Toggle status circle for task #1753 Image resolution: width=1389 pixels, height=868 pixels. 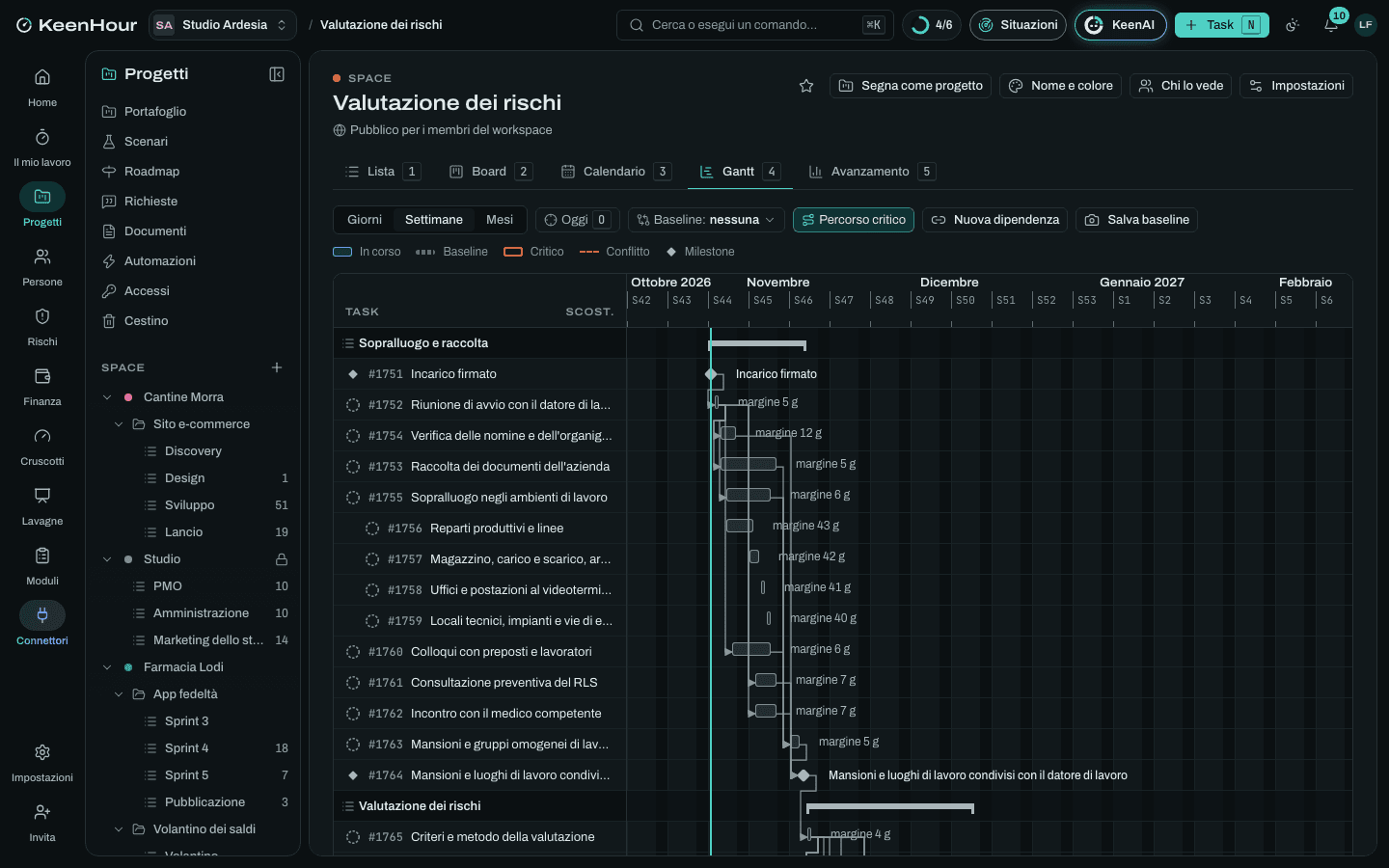pos(353,467)
